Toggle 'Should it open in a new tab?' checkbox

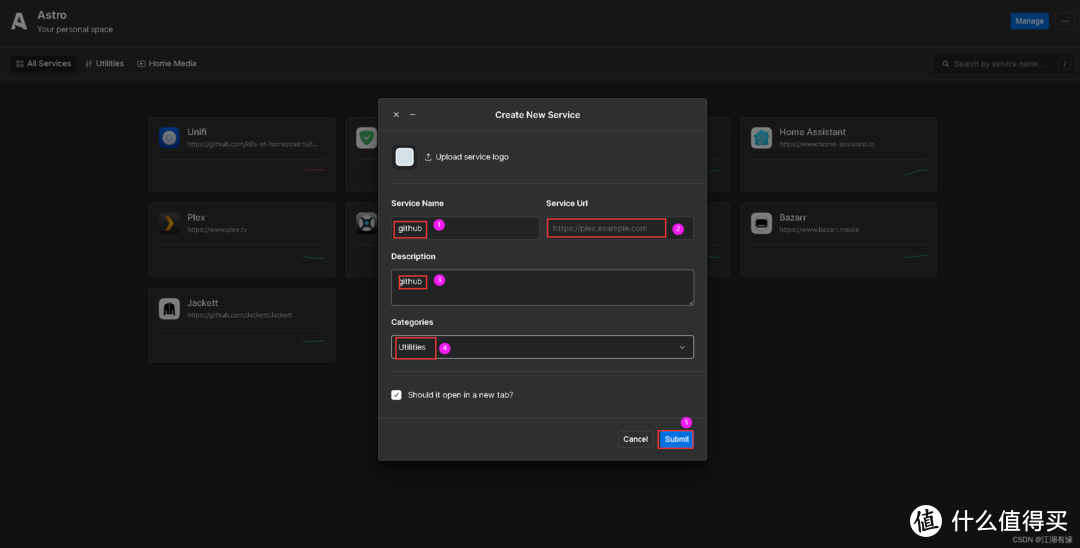[x=396, y=395]
